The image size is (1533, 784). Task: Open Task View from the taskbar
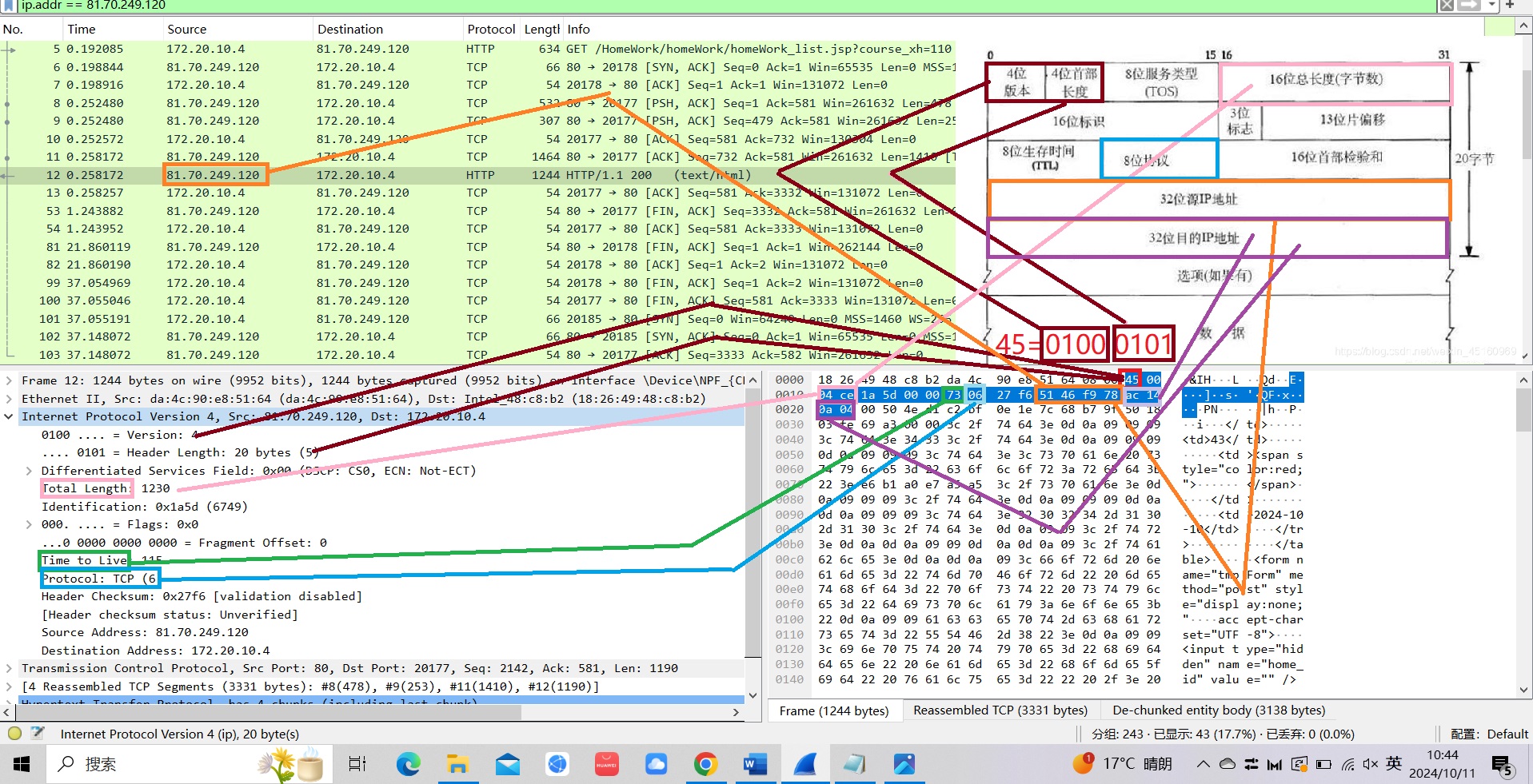[x=357, y=764]
